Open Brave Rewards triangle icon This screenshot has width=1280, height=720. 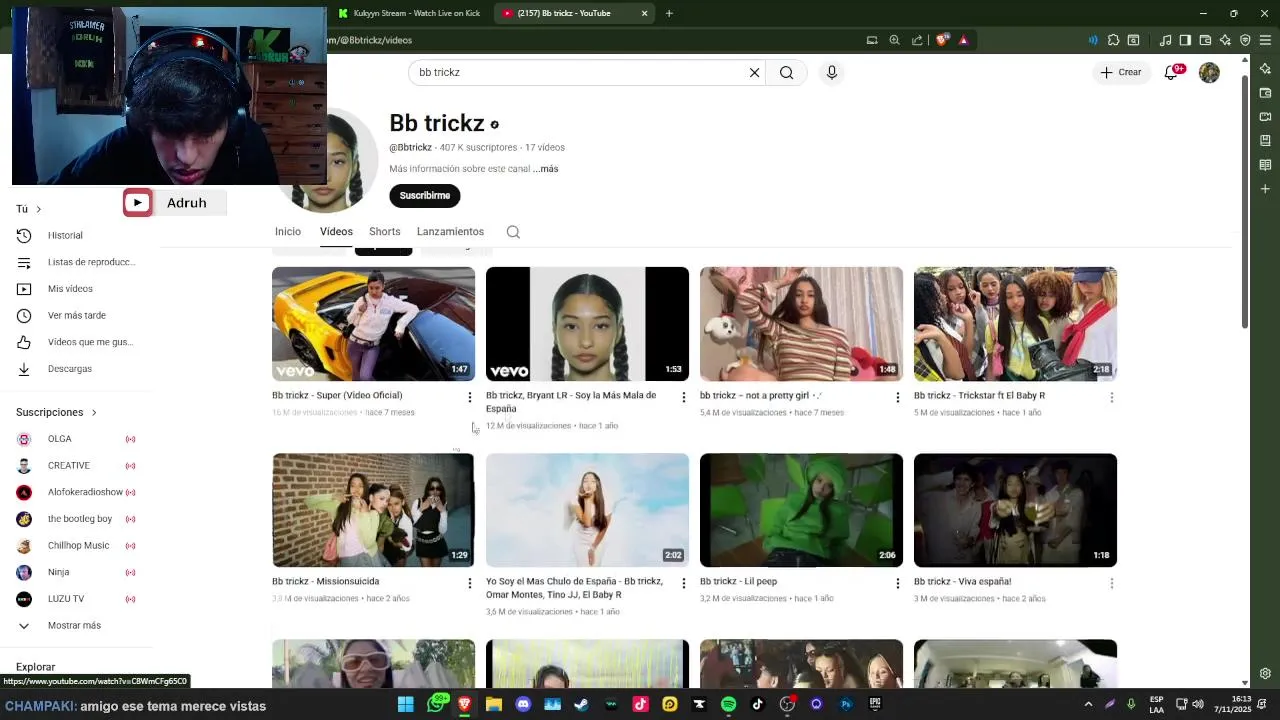coord(964,40)
